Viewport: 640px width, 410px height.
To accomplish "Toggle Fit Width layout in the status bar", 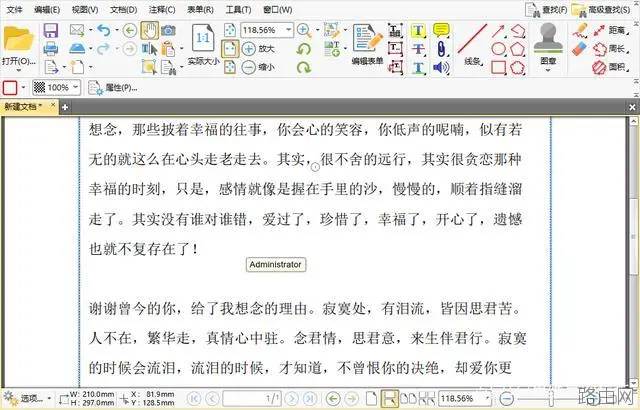I will click(389, 397).
